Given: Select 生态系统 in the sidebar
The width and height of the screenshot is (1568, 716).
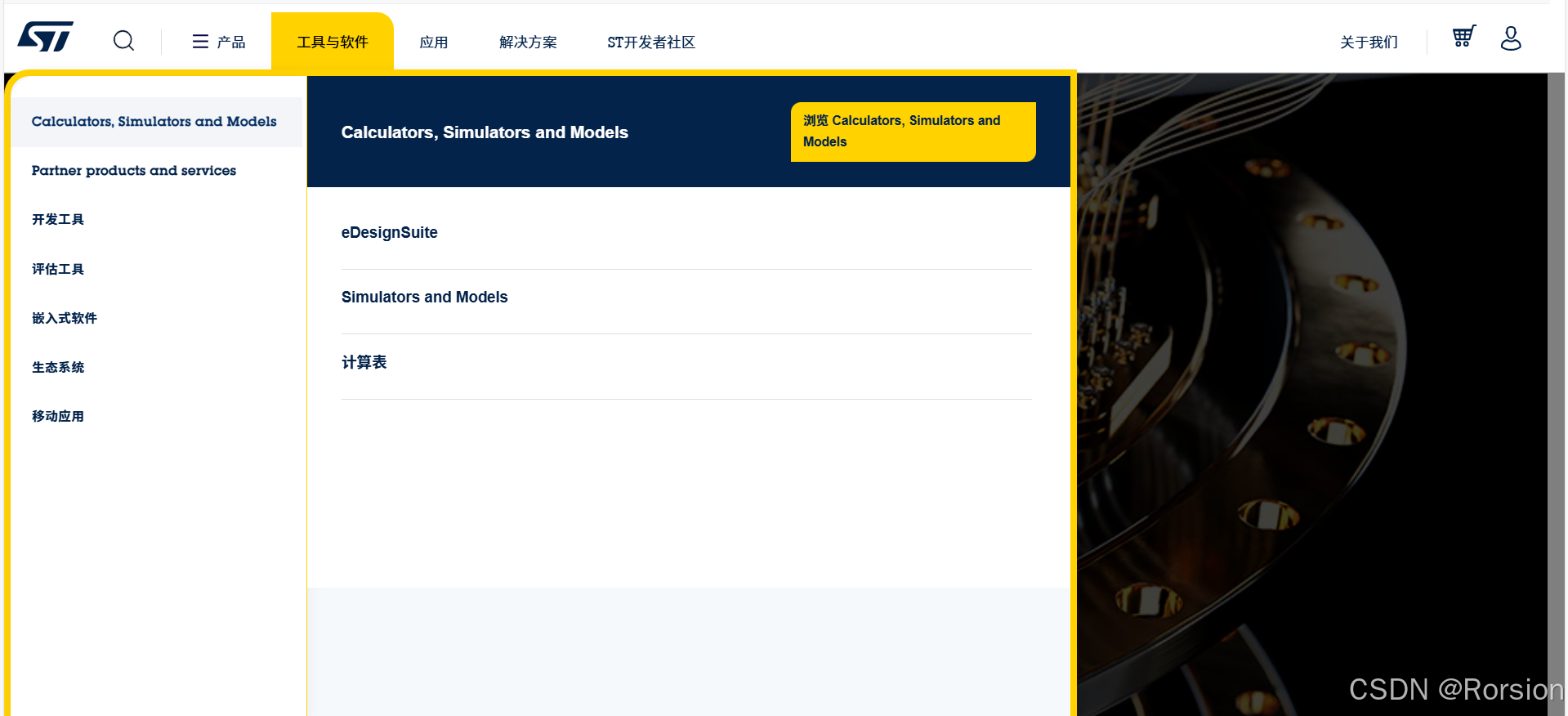Looking at the screenshot, I should [58, 367].
